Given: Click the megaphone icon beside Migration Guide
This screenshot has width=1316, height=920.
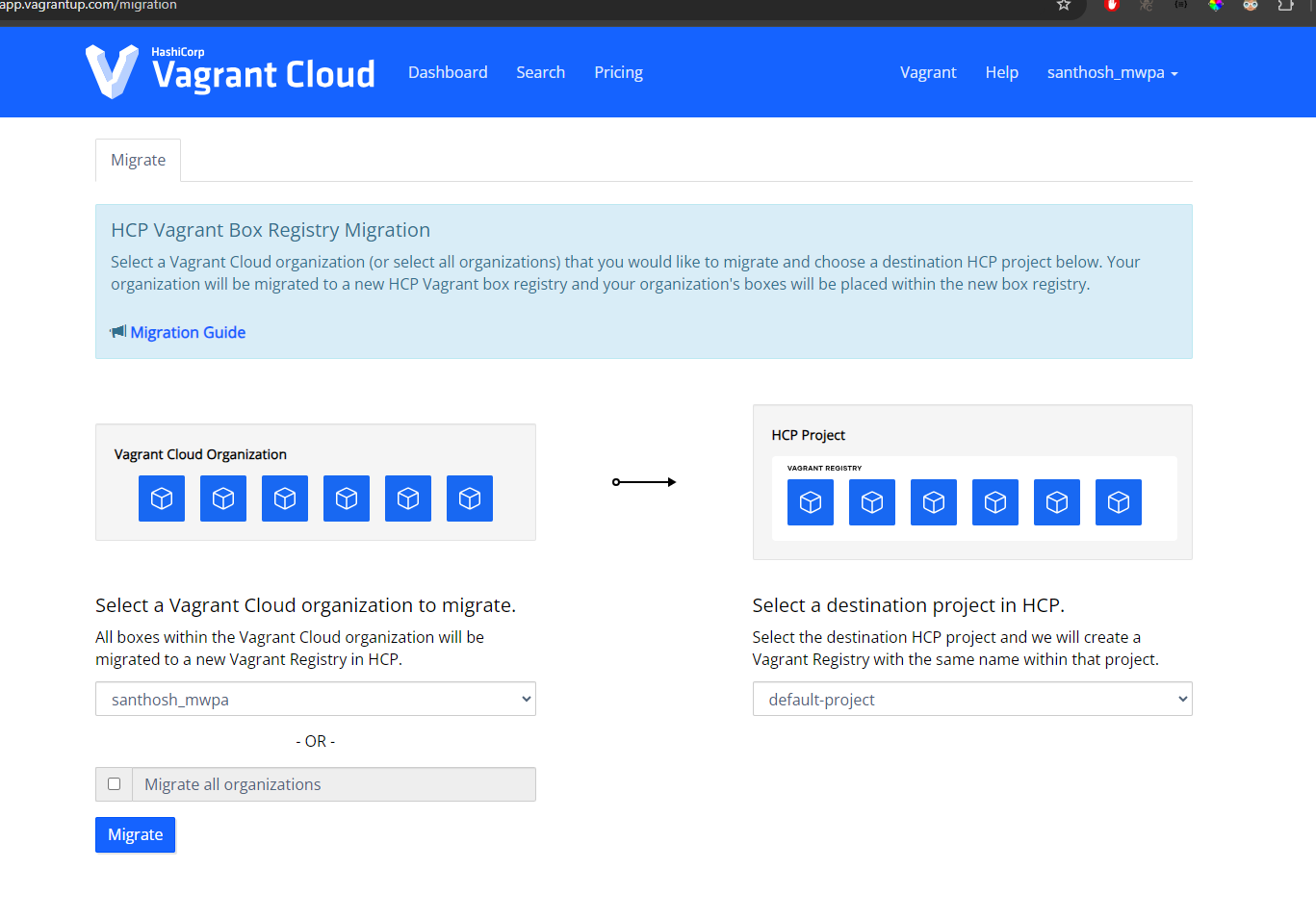Looking at the screenshot, I should pyautogui.click(x=118, y=332).
